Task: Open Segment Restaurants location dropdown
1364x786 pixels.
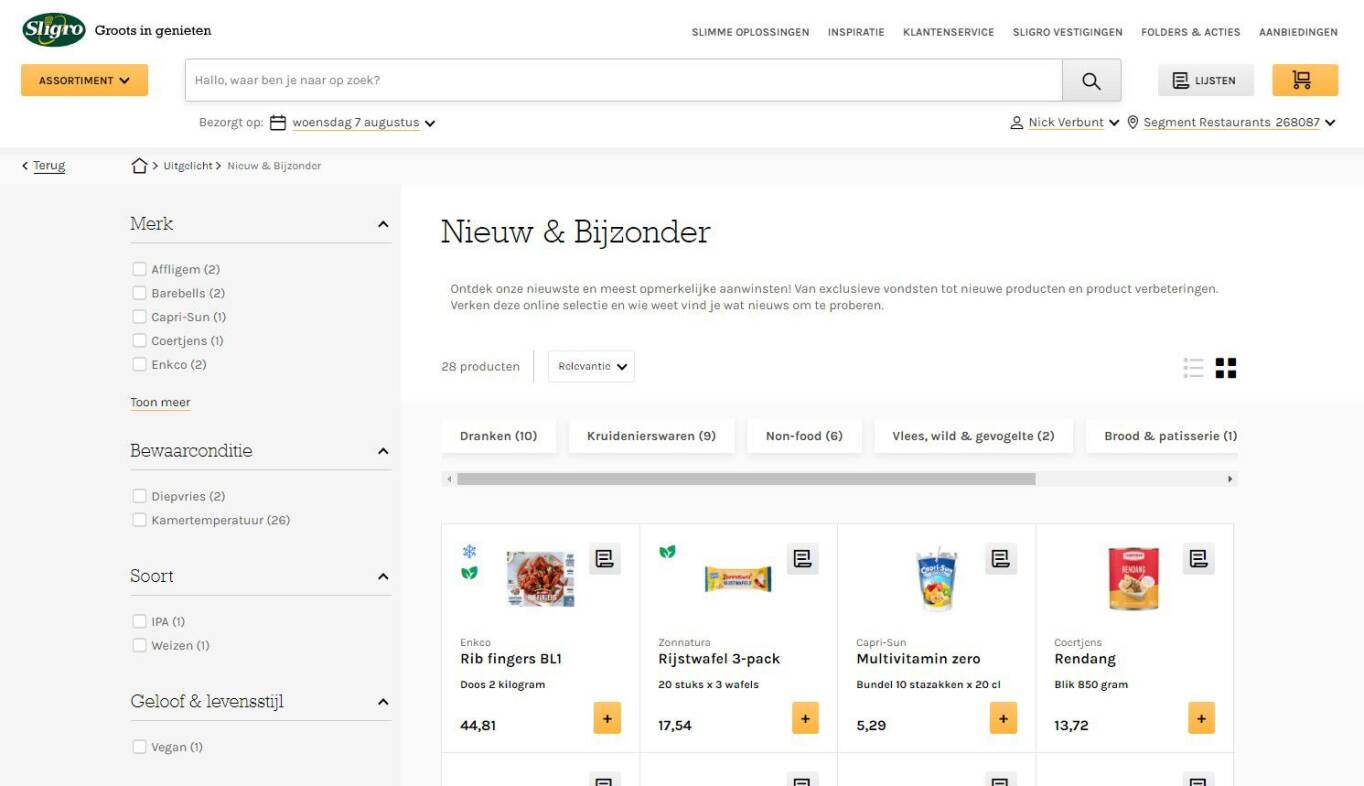Action: [x=1239, y=122]
